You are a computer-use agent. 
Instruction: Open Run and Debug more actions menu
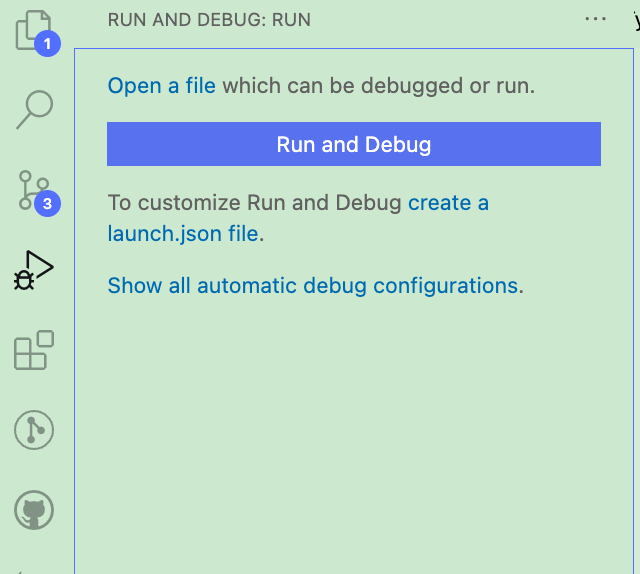(596, 19)
